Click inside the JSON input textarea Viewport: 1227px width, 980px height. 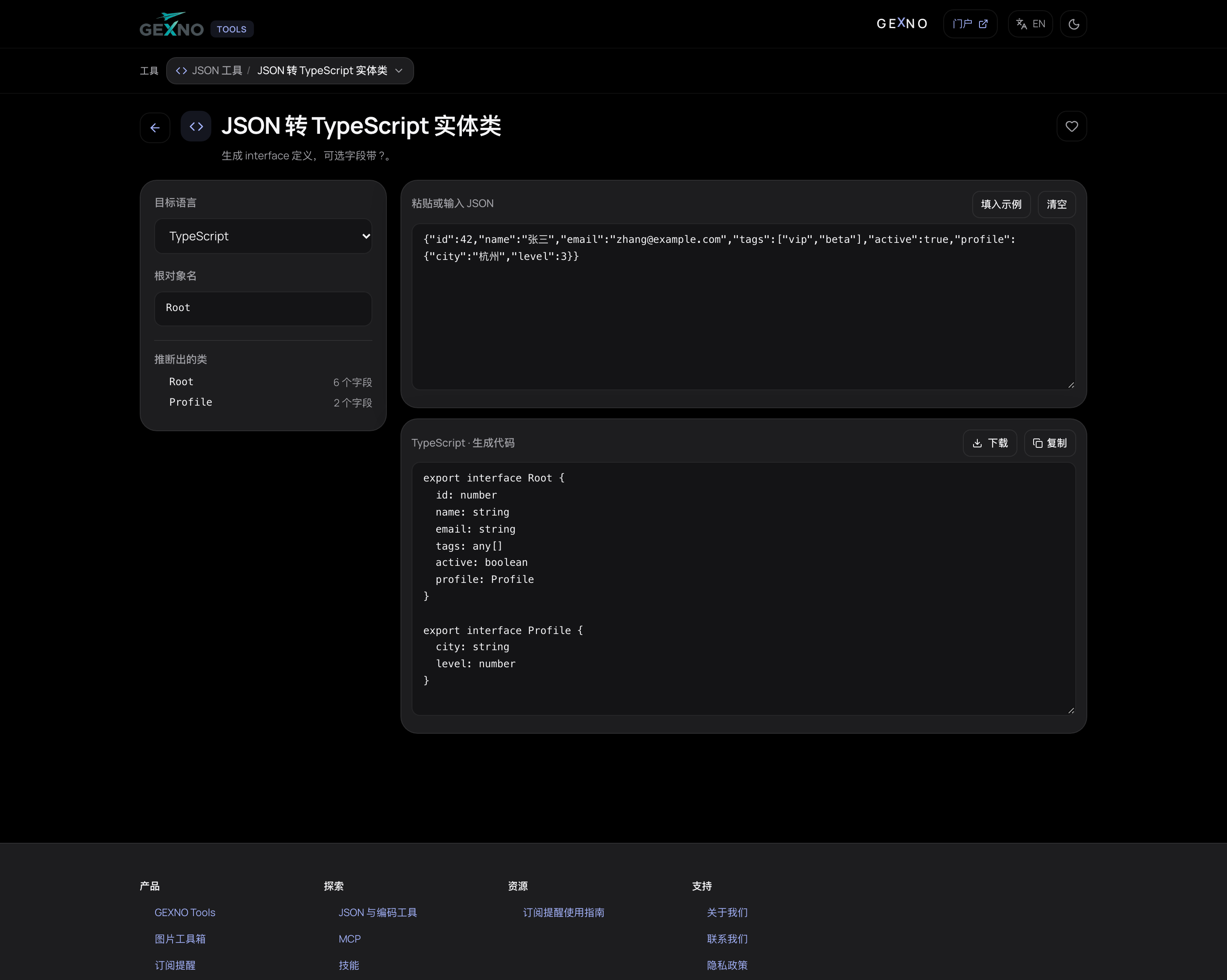tap(743, 307)
